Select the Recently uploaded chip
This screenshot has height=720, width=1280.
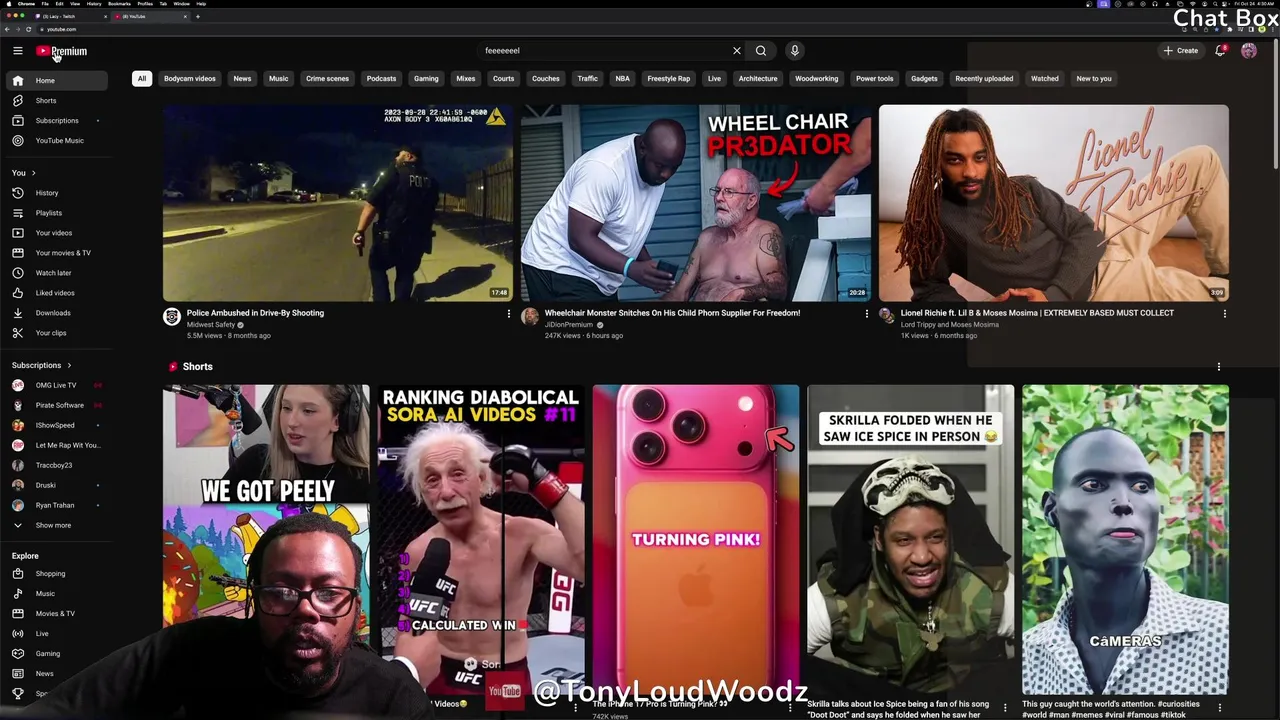984,78
